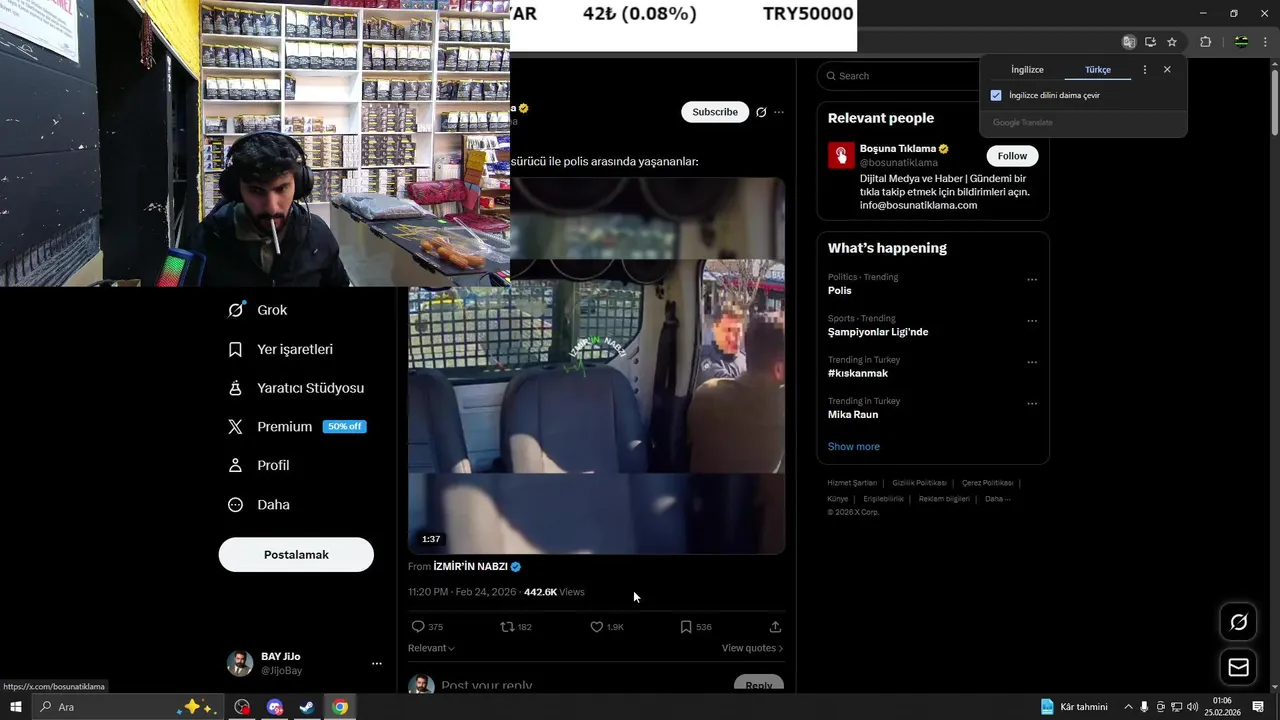
Task: Open the floating messages envelope button
Action: click(1238, 668)
